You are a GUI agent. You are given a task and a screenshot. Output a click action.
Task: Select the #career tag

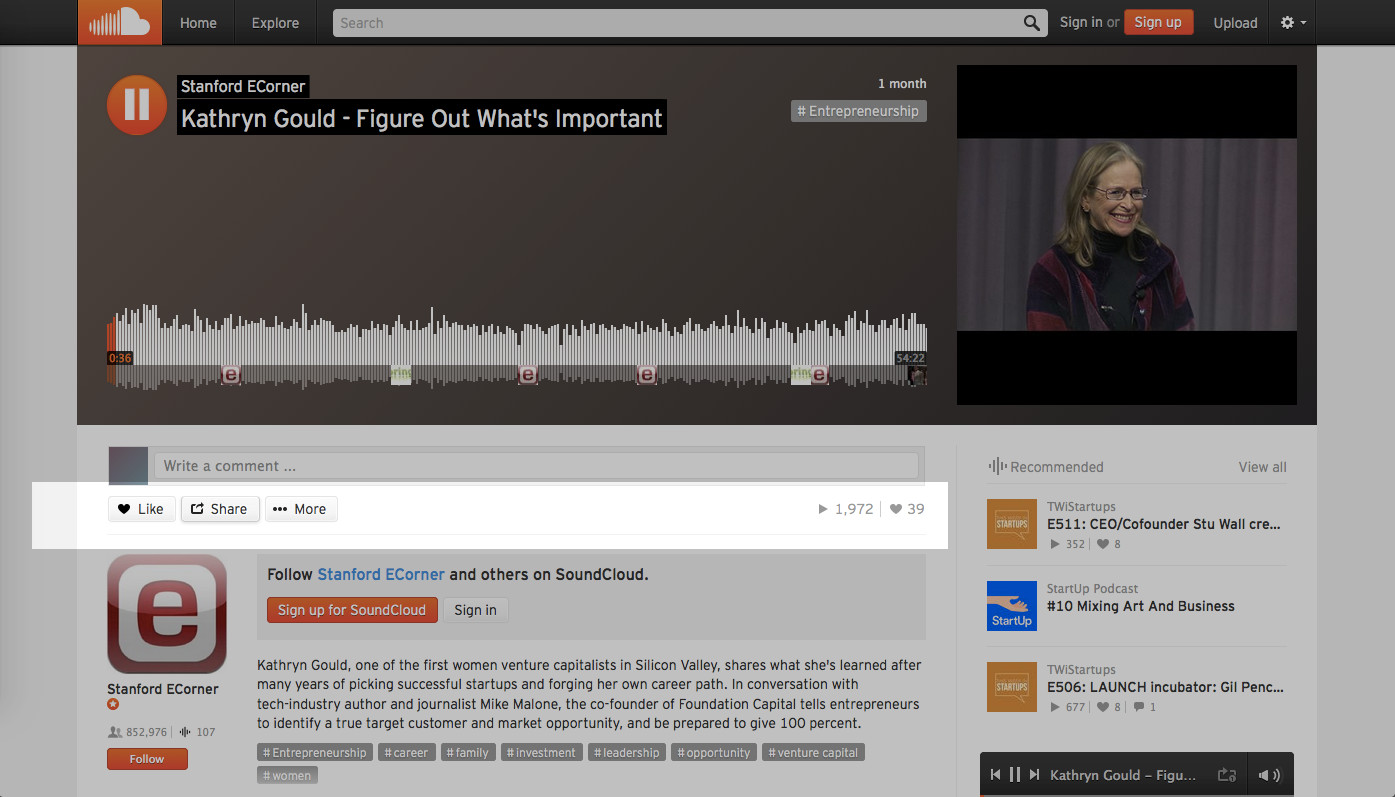[x=407, y=753]
